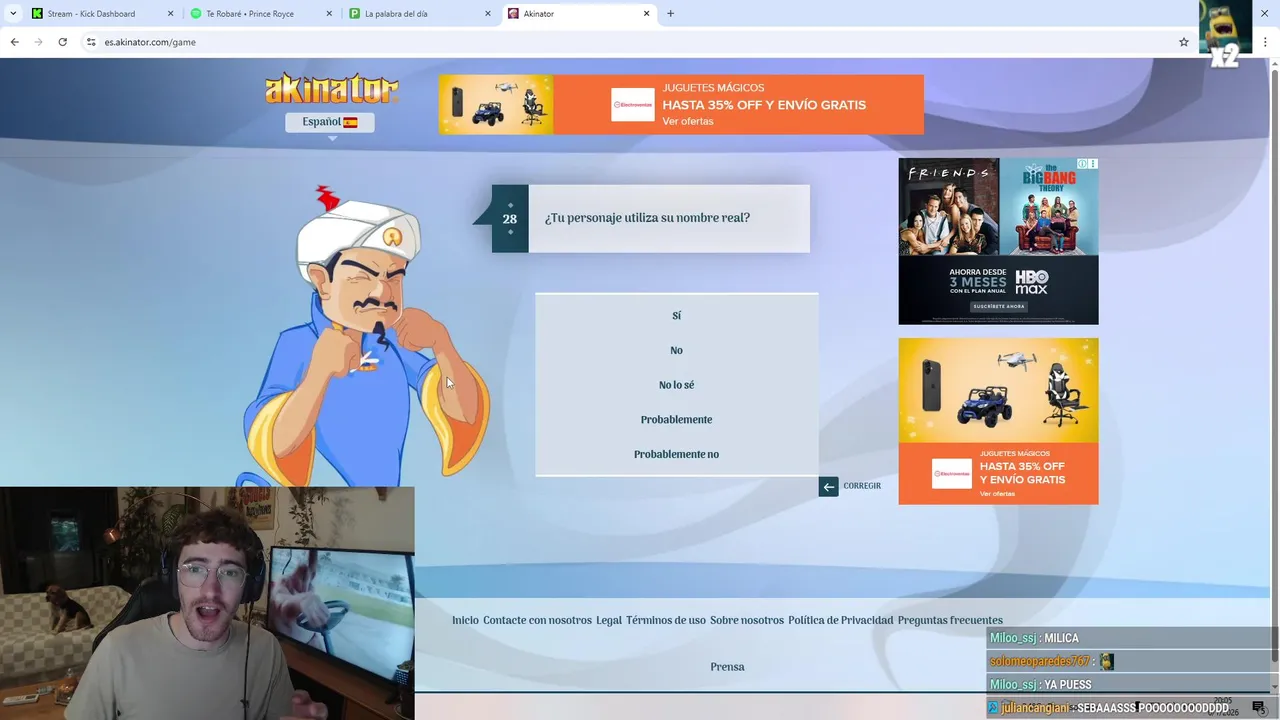The width and height of the screenshot is (1280, 720).
Task: Reload the Akinator page
Action: tap(62, 42)
